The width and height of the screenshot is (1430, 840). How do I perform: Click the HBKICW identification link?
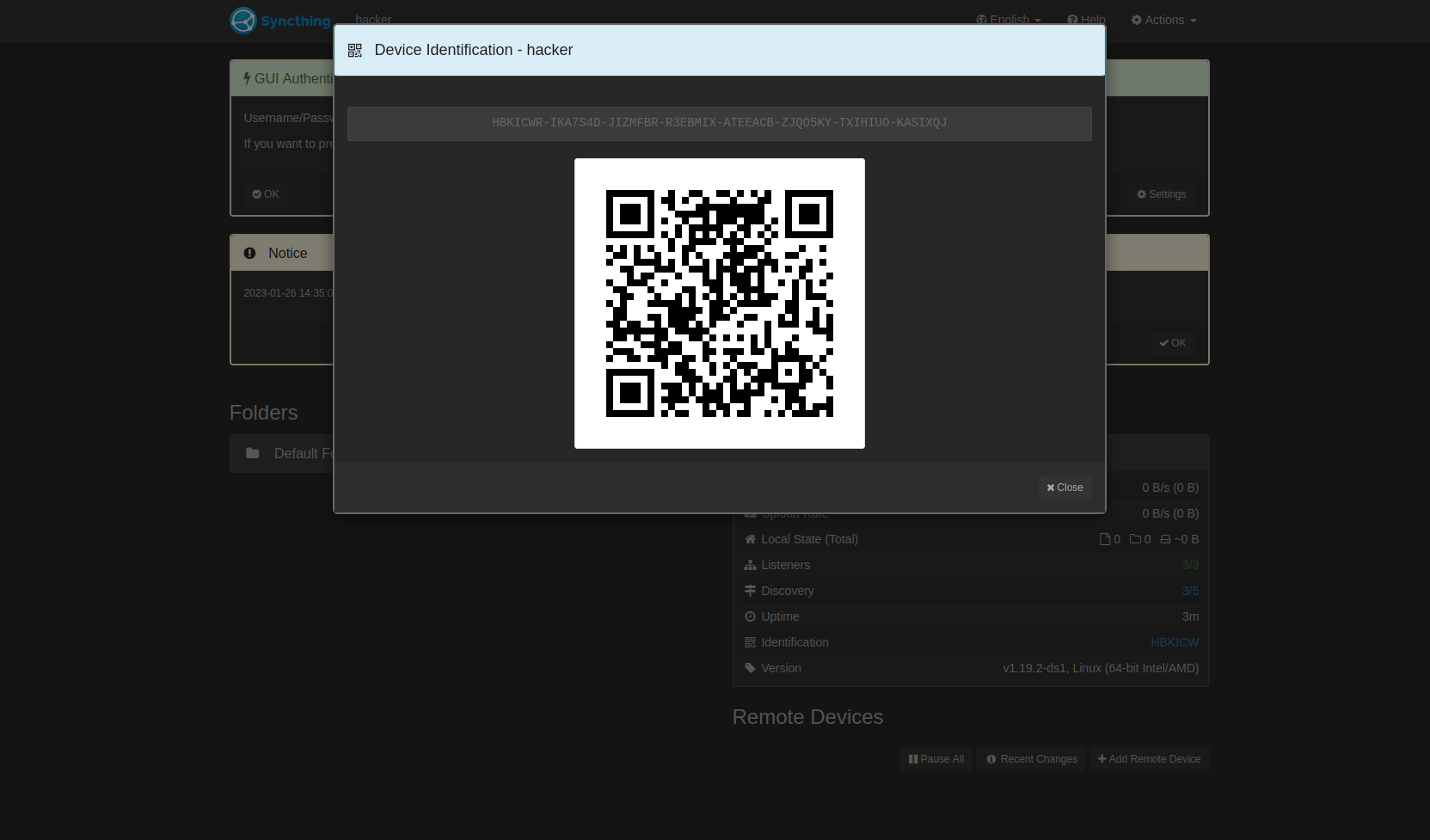[1175, 642]
